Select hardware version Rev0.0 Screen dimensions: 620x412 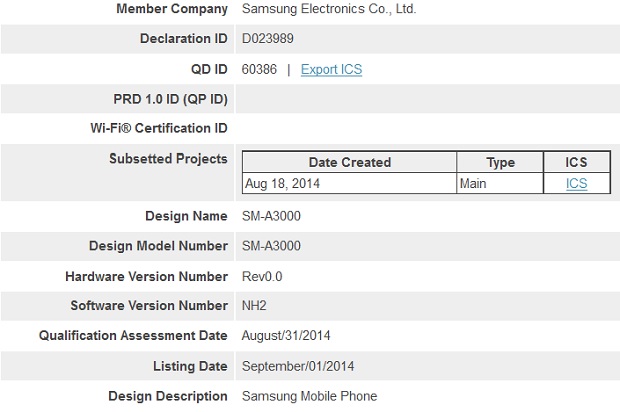point(262,276)
